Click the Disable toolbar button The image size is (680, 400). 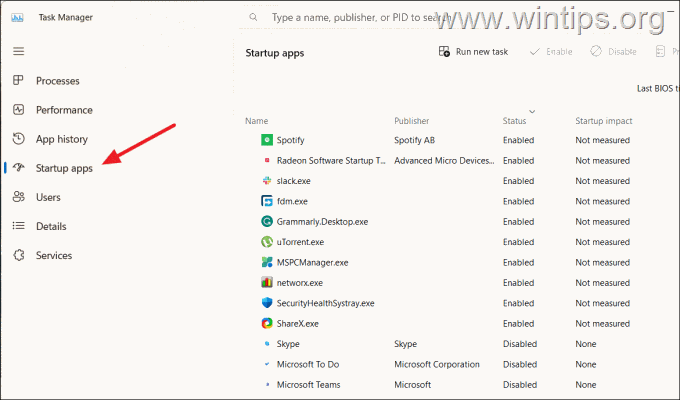coord(613,52)
